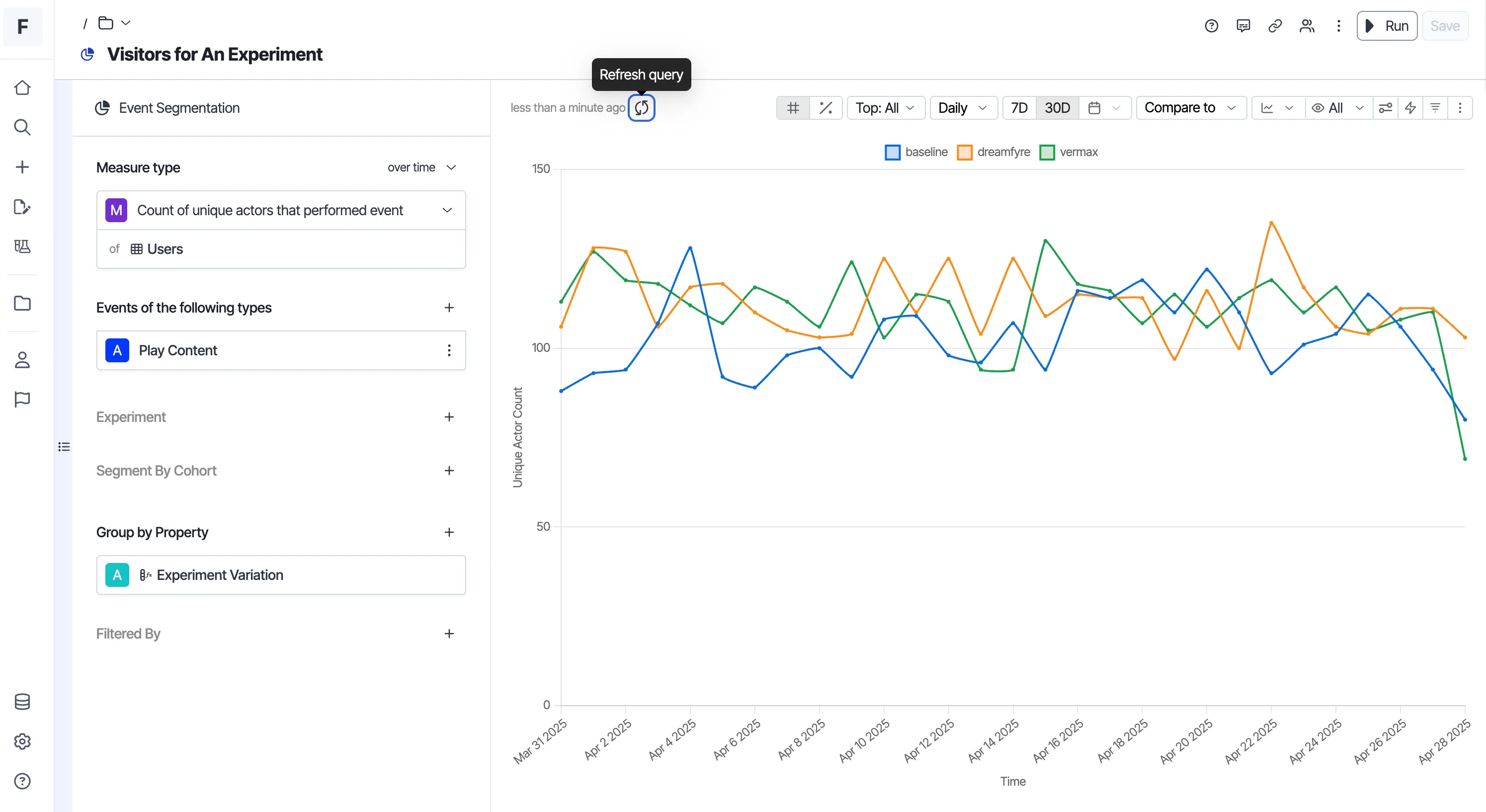Switch to percent display mode
1486x812 pixels.
coord(826,108)
